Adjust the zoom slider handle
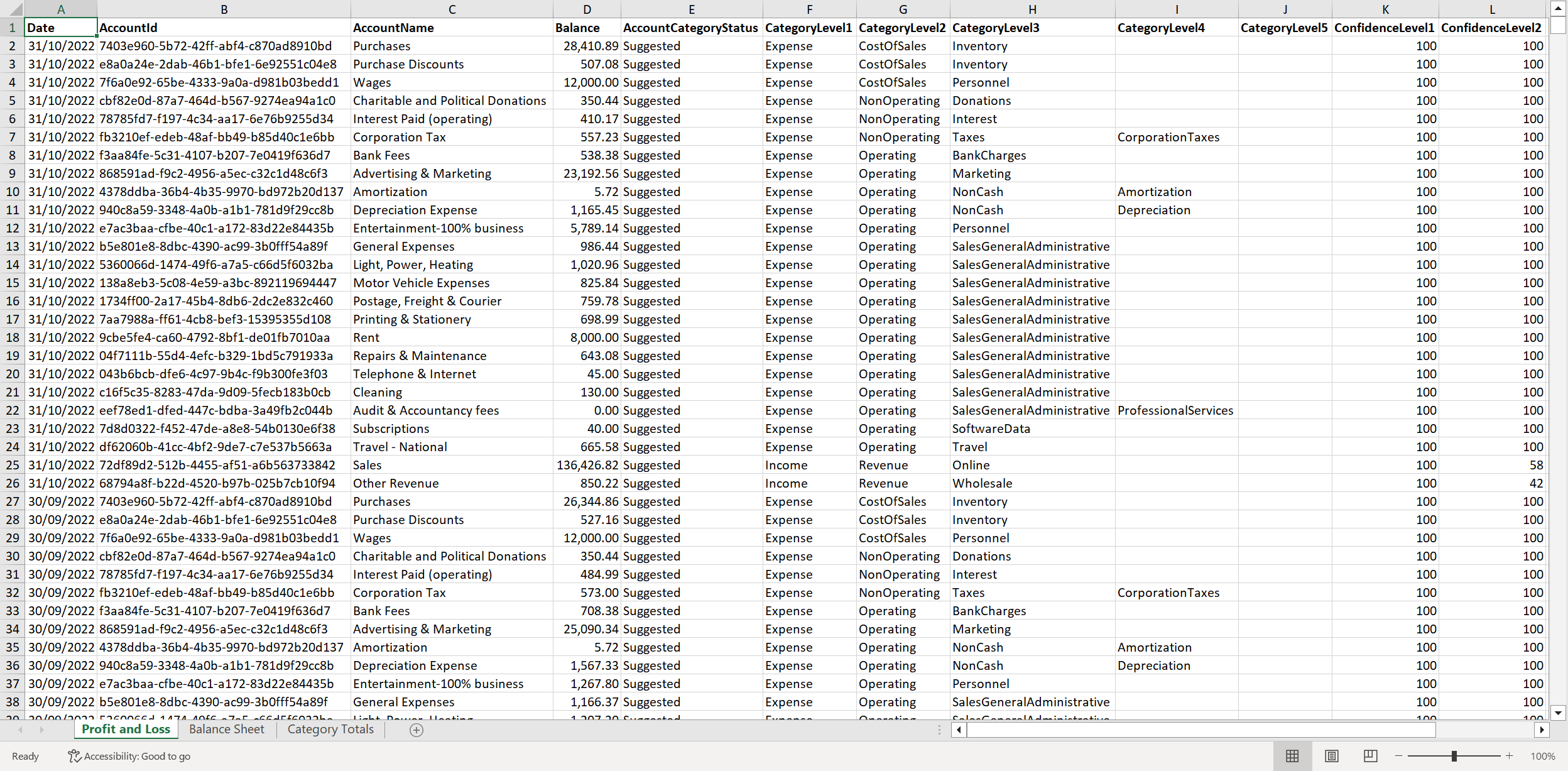Image resolution: width=1568 pixels, height=771 pixels. tap(1454, 756)
